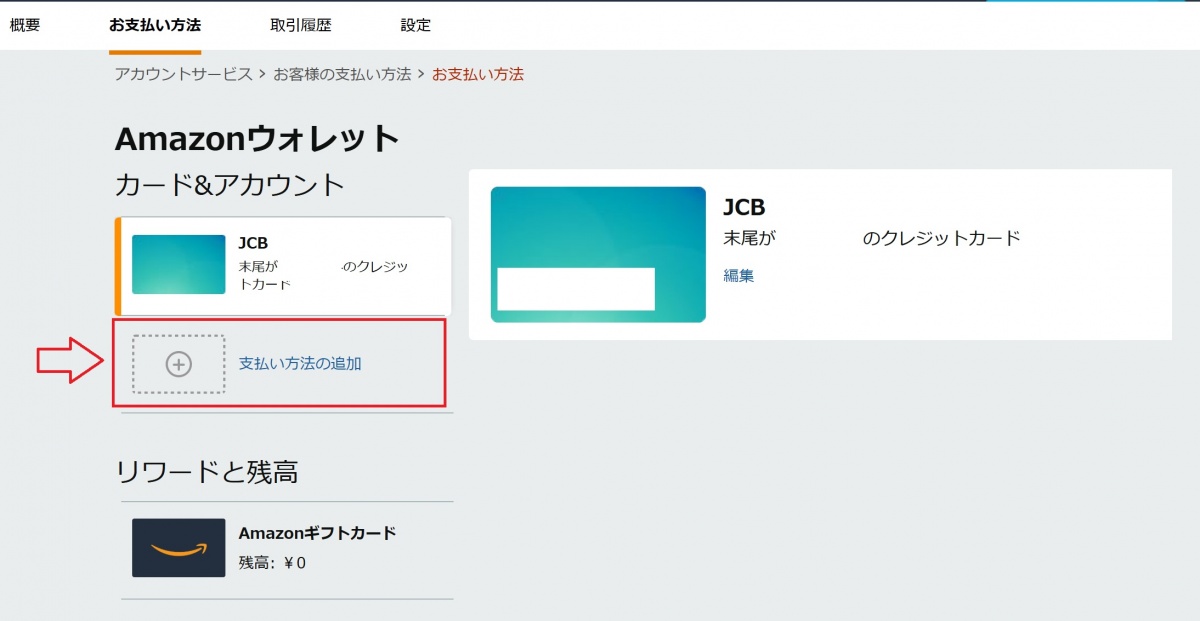This screenshot has height=621, width=1200.
Task: Select the JCB card in the sidebar list
Action: point(284,266)
